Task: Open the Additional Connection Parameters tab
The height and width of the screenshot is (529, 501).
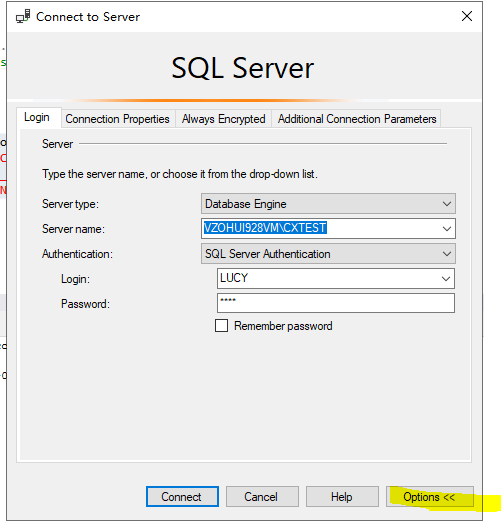Action: [357, 119]
